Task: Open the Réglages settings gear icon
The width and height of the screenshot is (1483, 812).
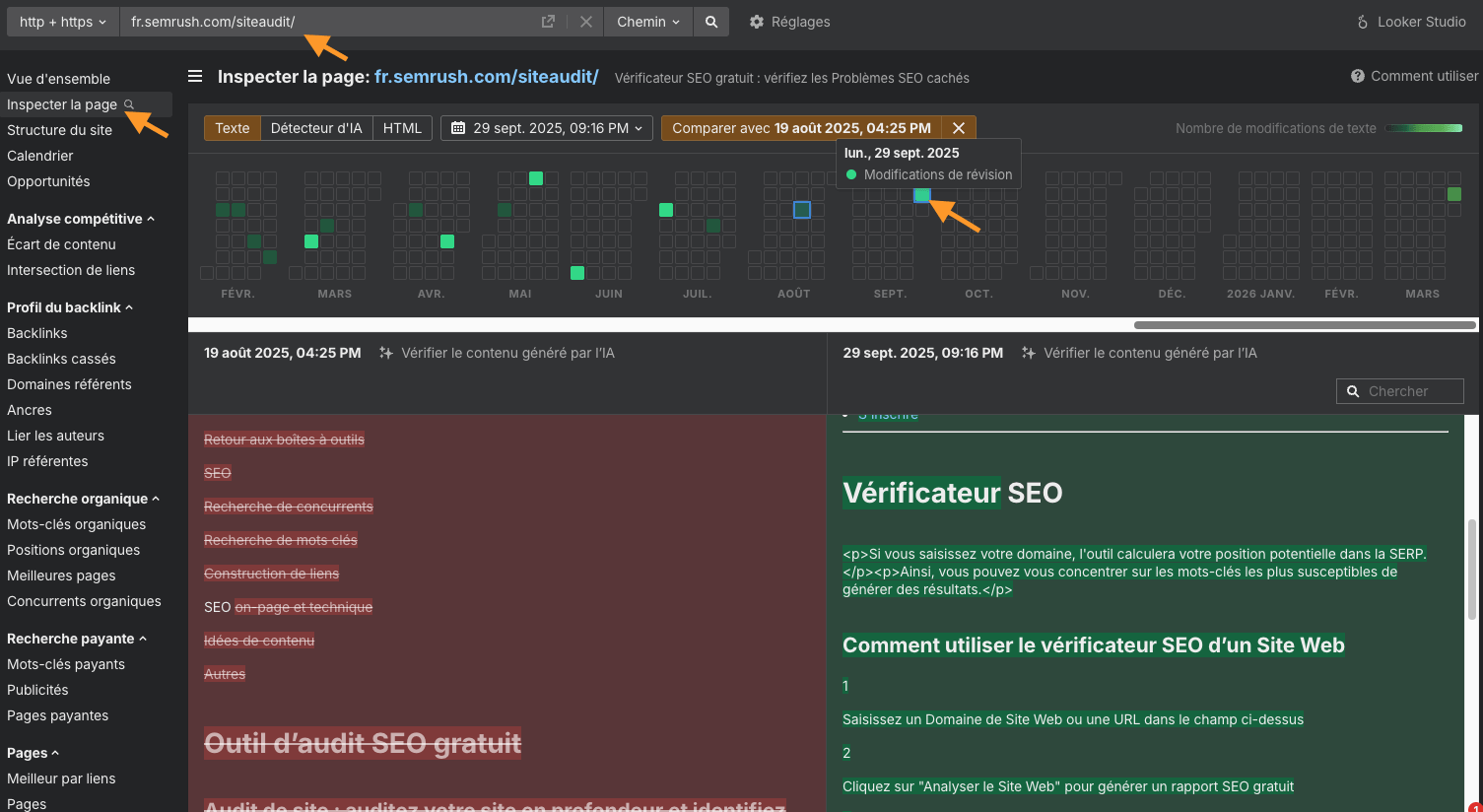Action: (756, 21)
